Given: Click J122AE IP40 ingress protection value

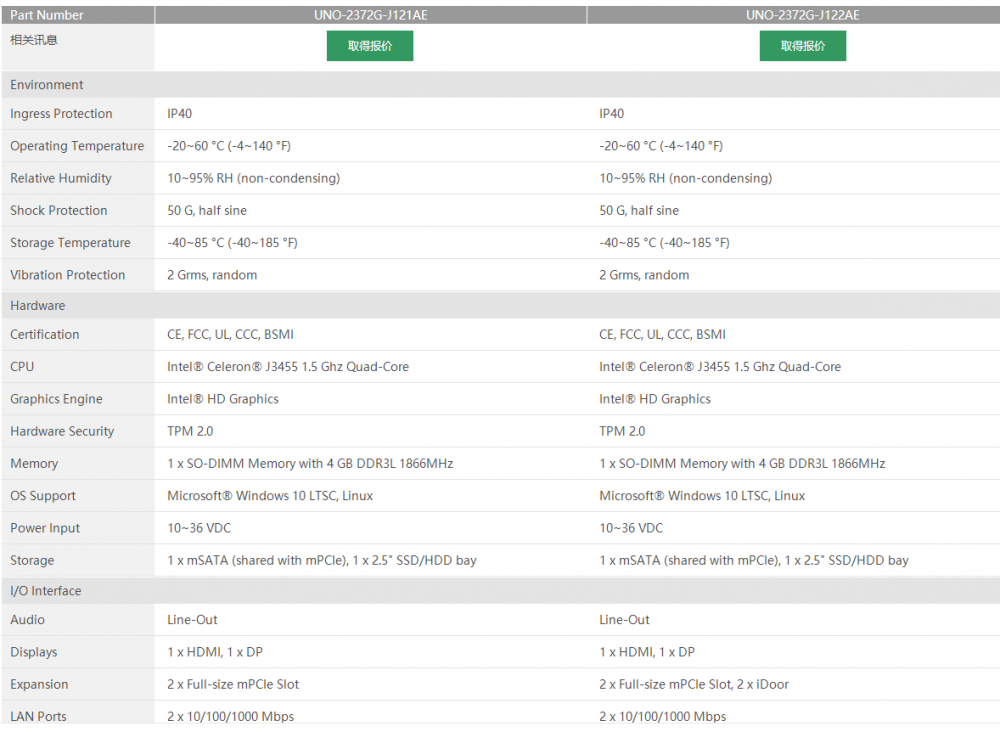Looking at the screenshot, I should coord(612,113).
